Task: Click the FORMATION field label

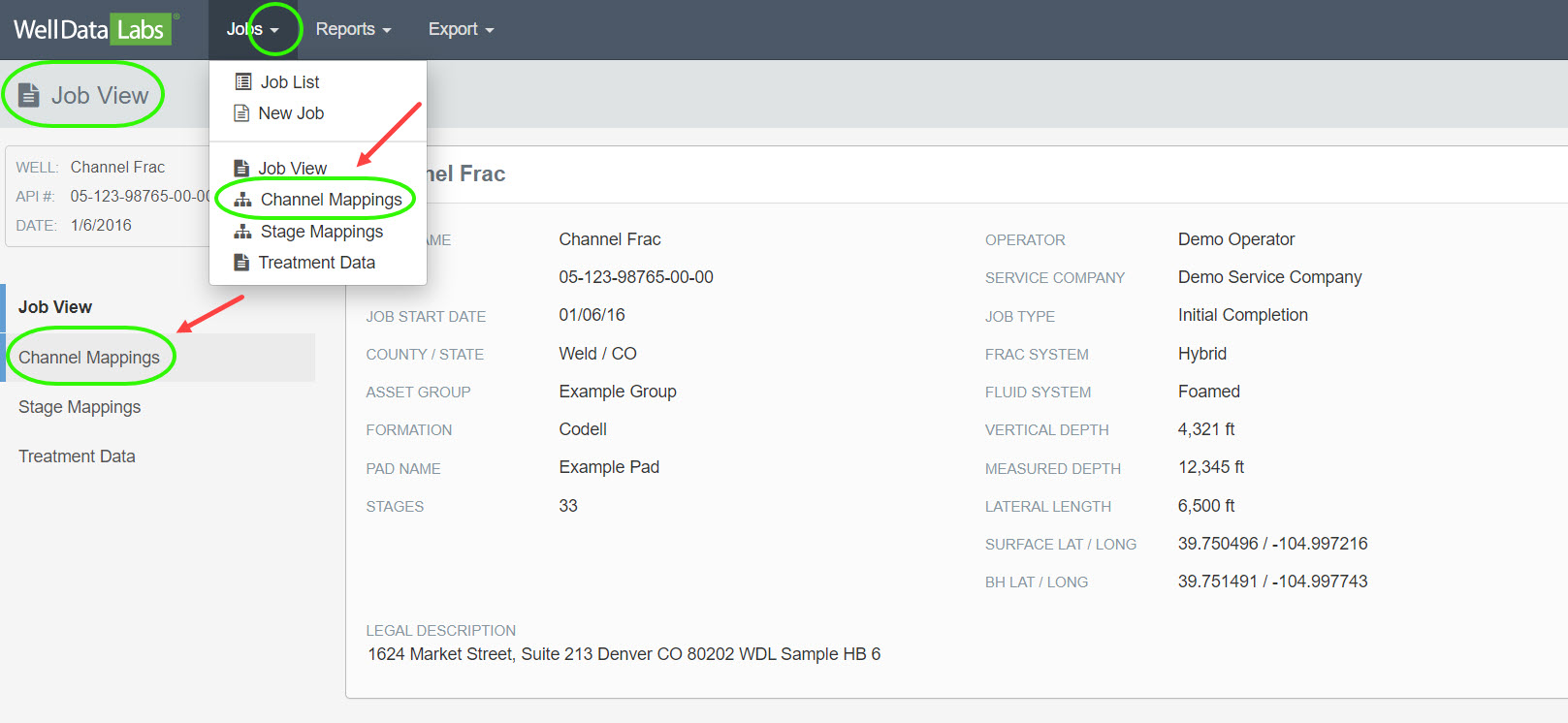Action: [x=409, y=430]
